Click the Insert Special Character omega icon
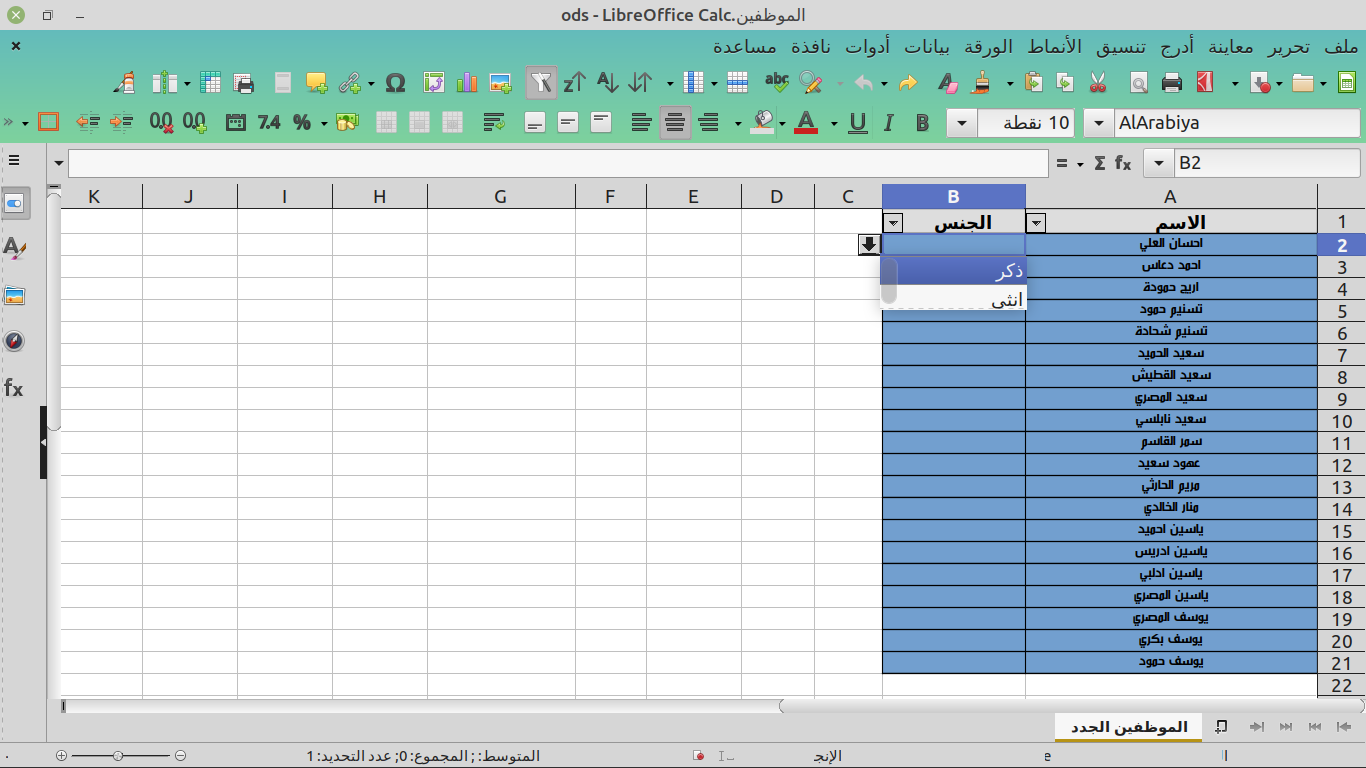Screen dimensions: 1366x768 tap(395, 83)
